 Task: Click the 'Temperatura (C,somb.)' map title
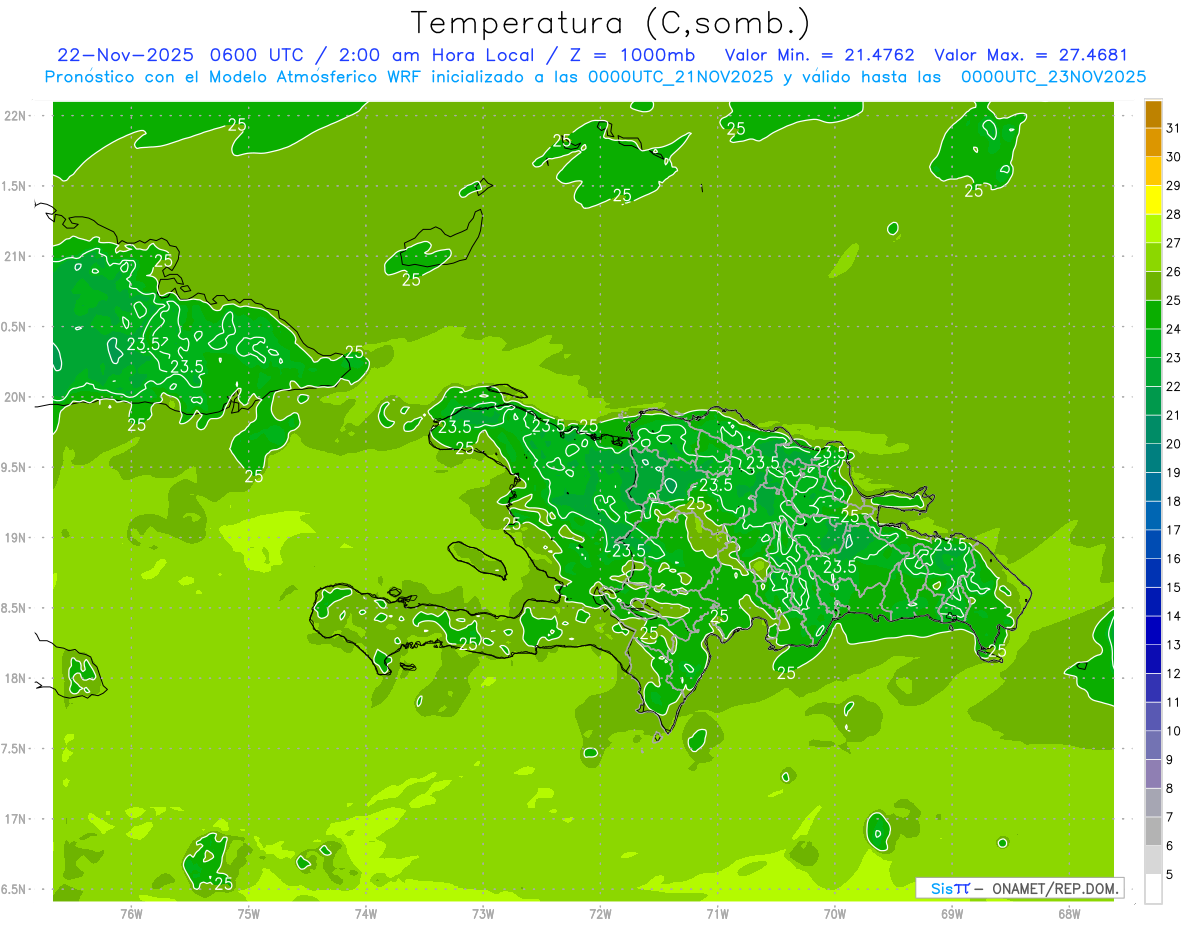pyautogui.click(x=611, y=23)
